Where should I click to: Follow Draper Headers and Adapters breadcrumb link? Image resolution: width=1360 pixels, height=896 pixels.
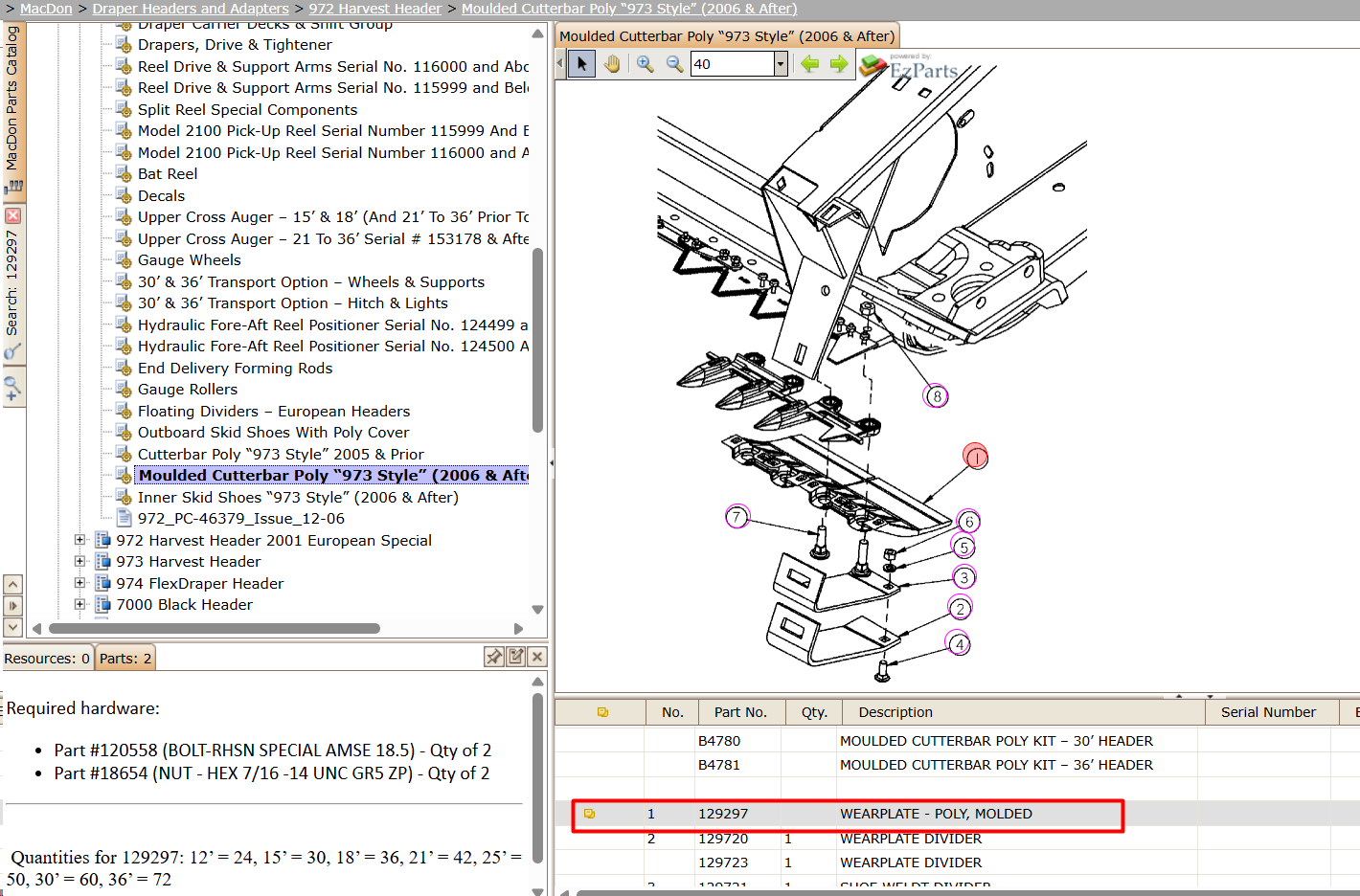[191, 9]
